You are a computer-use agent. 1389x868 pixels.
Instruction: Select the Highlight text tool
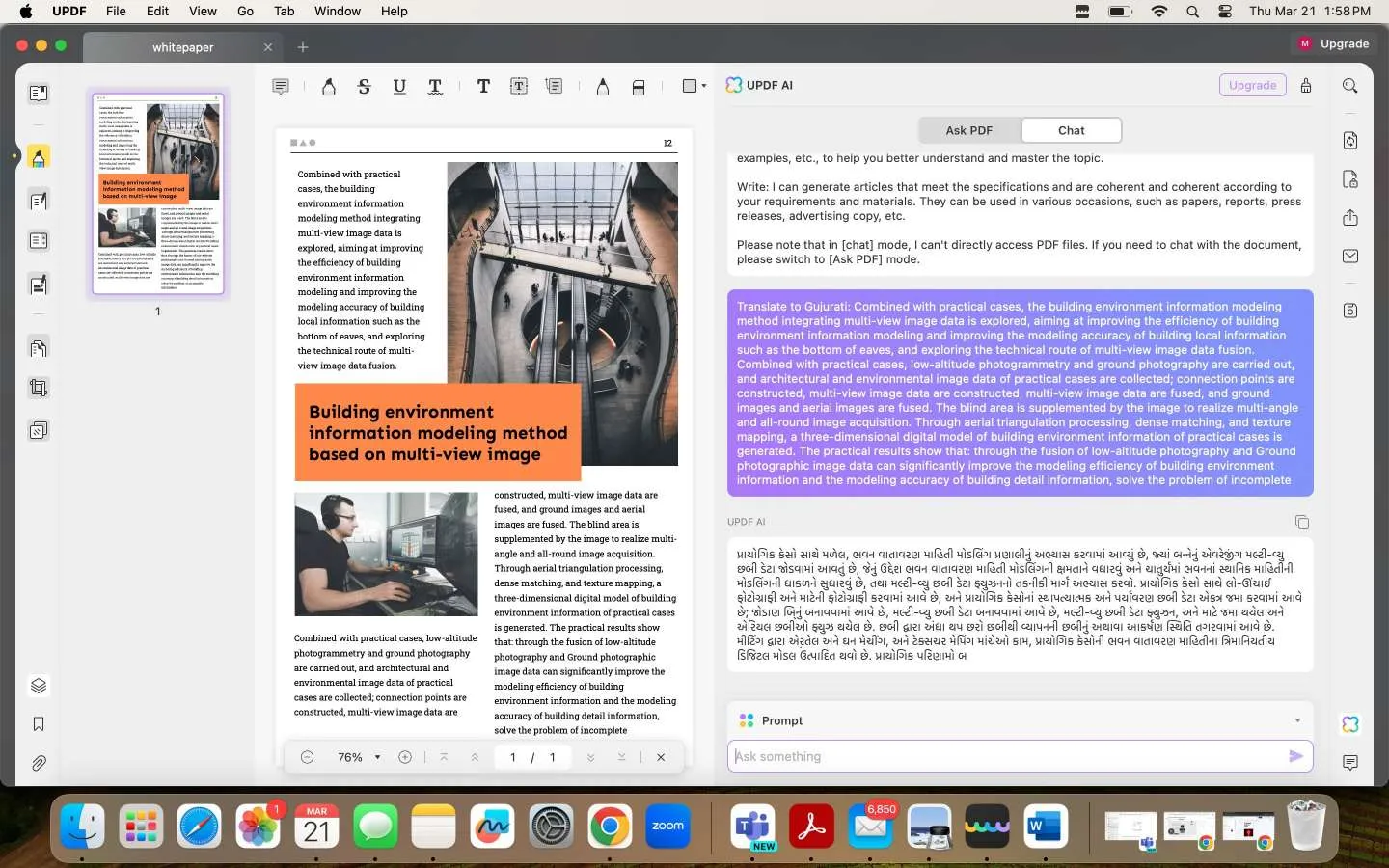point(329,87)
